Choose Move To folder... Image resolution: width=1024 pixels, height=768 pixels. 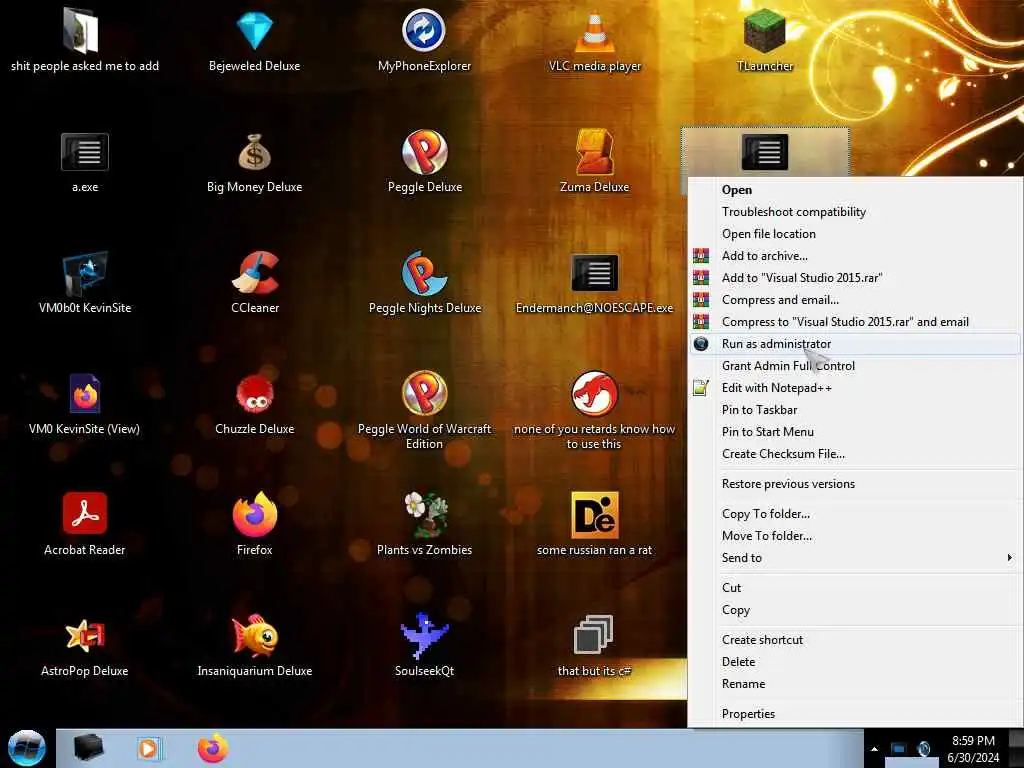click(856, 536)
